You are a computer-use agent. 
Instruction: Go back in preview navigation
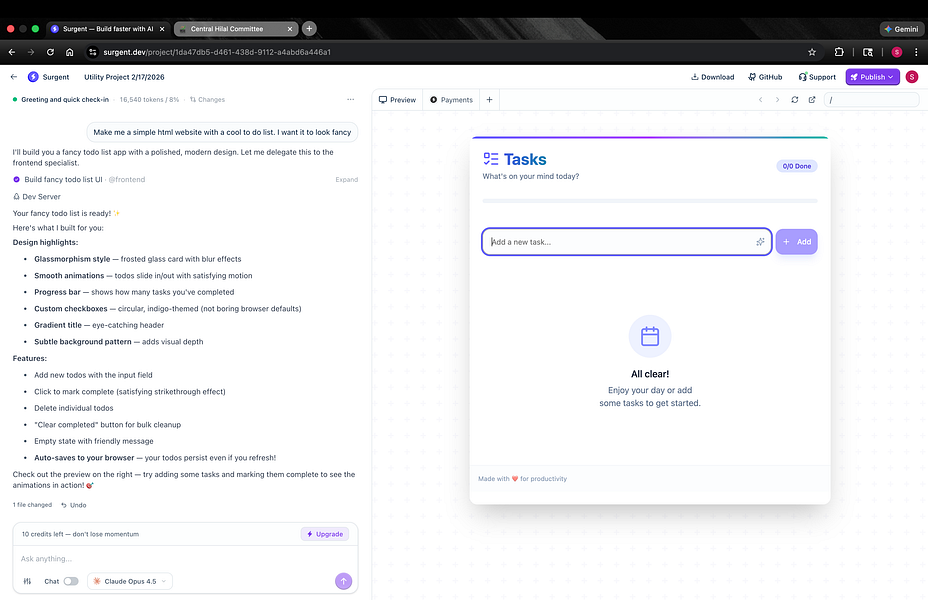point(761,99)
